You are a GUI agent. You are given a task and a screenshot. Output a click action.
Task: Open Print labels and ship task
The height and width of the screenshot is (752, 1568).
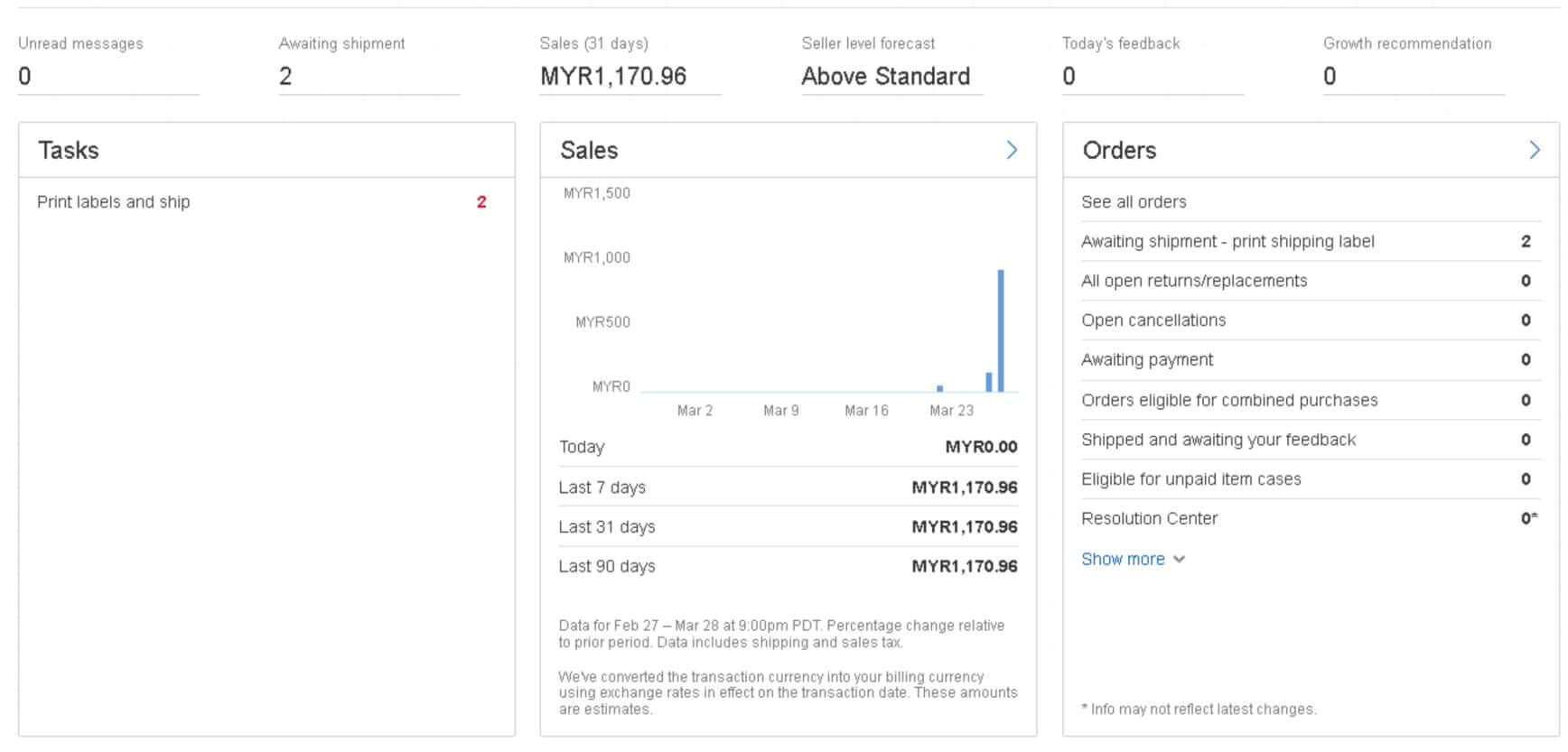tap(114, 202)
